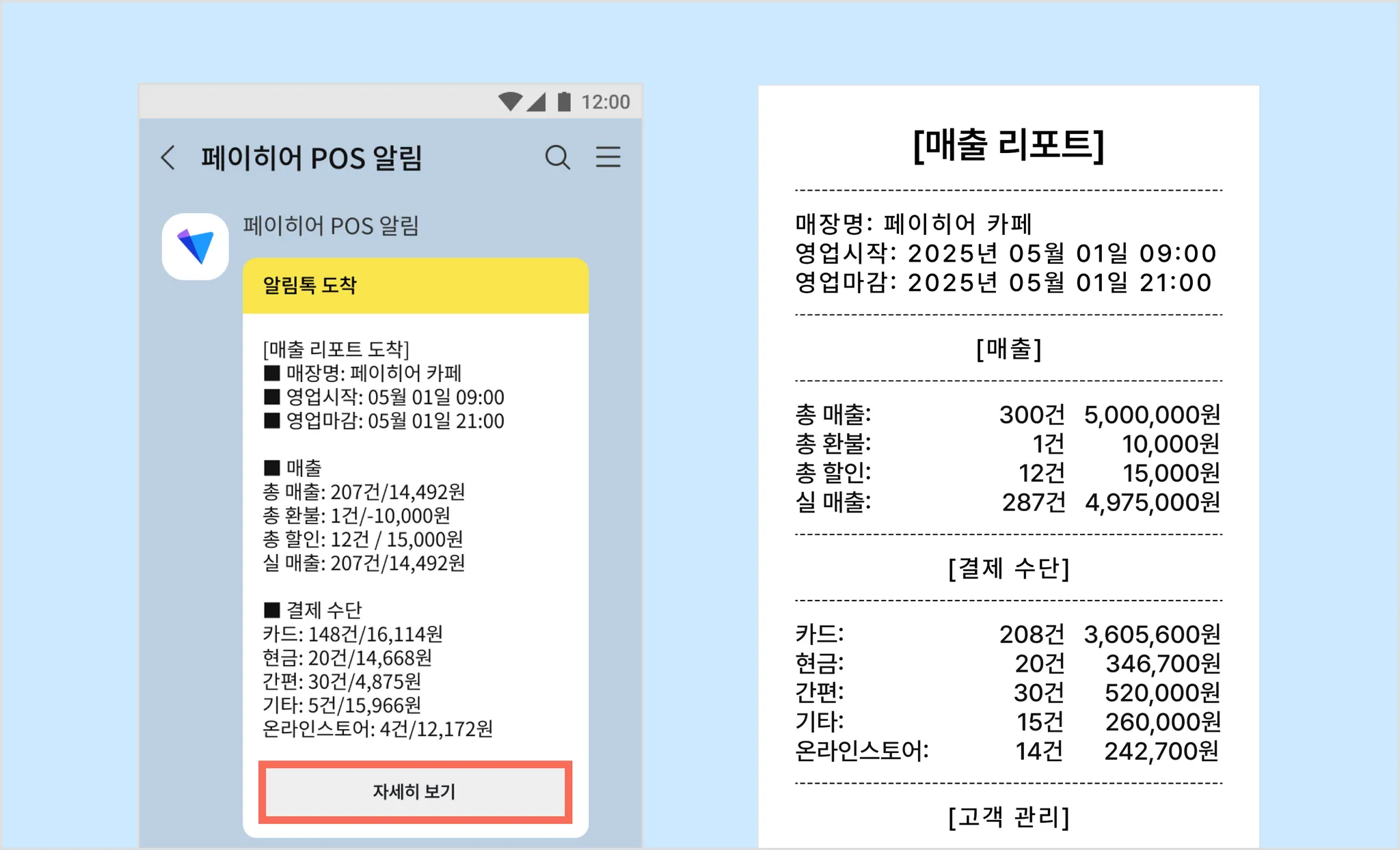This screenshot has width=1400, height=850.
Task: Open the hamburger menu icon
Action: coord(608,157)
